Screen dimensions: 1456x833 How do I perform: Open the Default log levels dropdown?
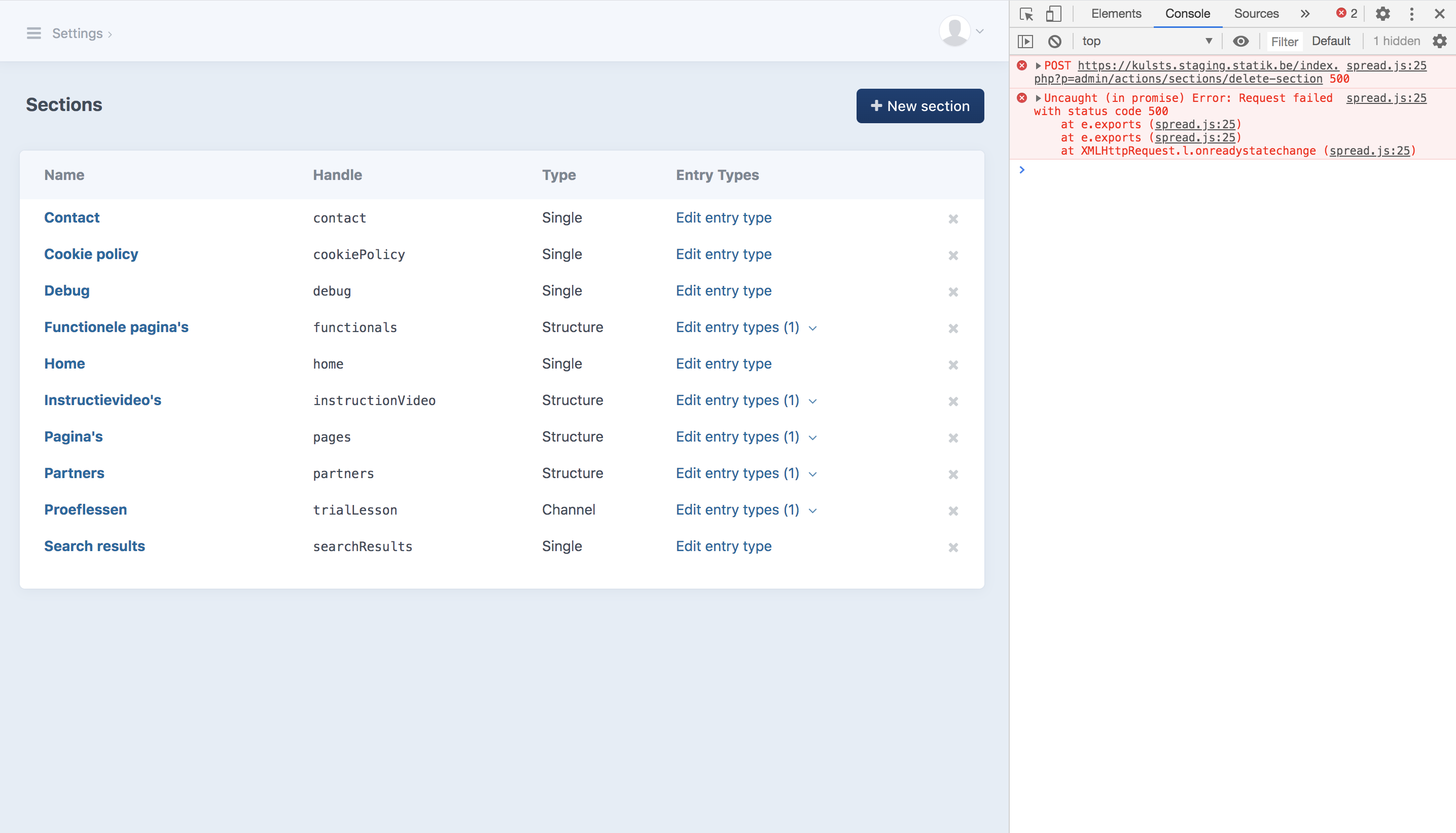click(1331, 41)
